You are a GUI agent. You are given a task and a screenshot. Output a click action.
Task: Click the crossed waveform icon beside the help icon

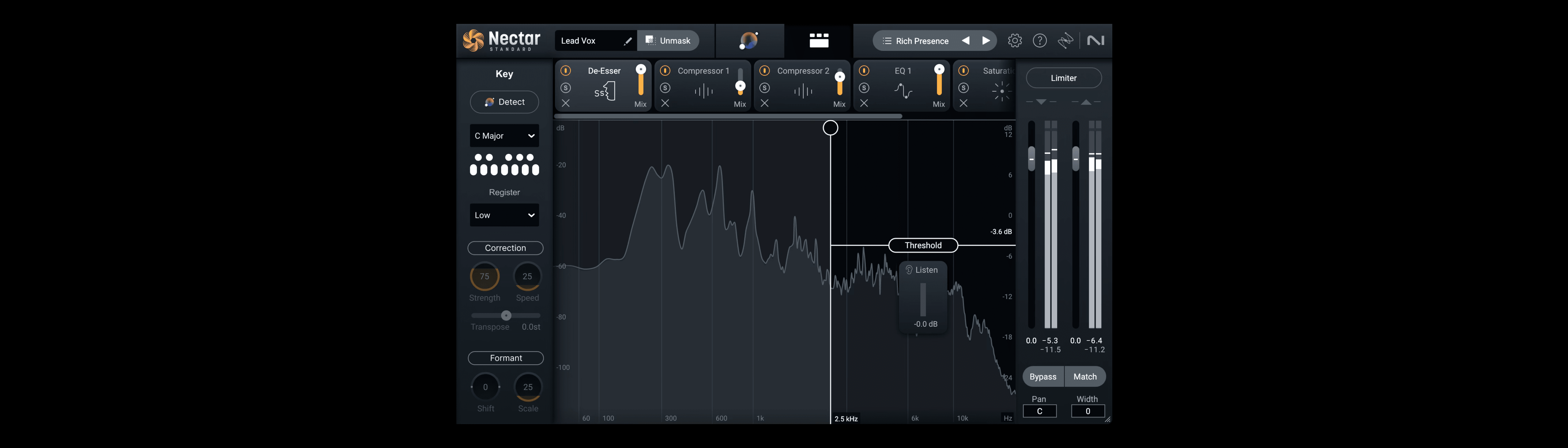pyautogui.click(x=1065, y=41)
